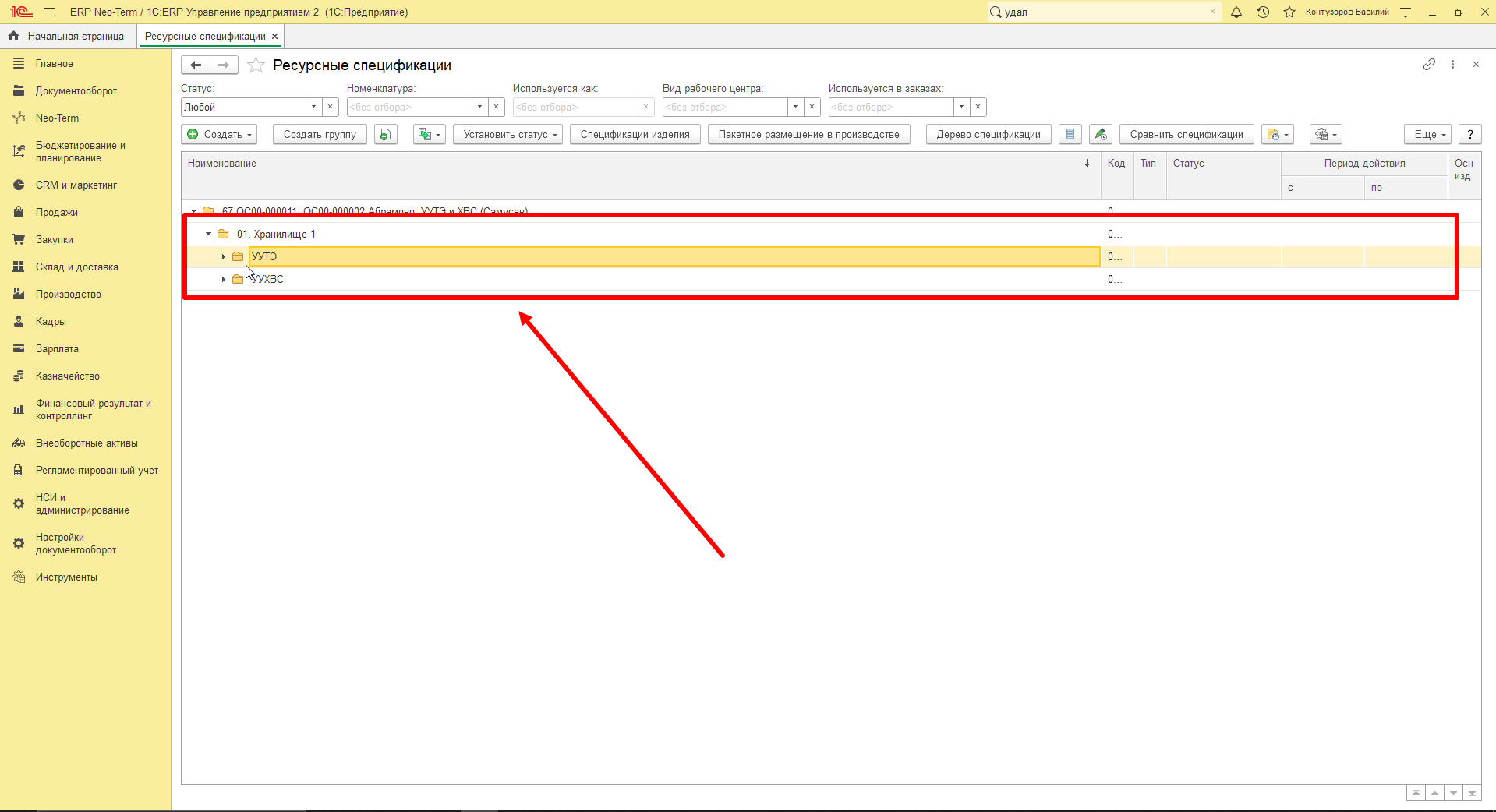
Task: Collapse the 01. Хранилище 1 folder
Action: pos(208,234)
